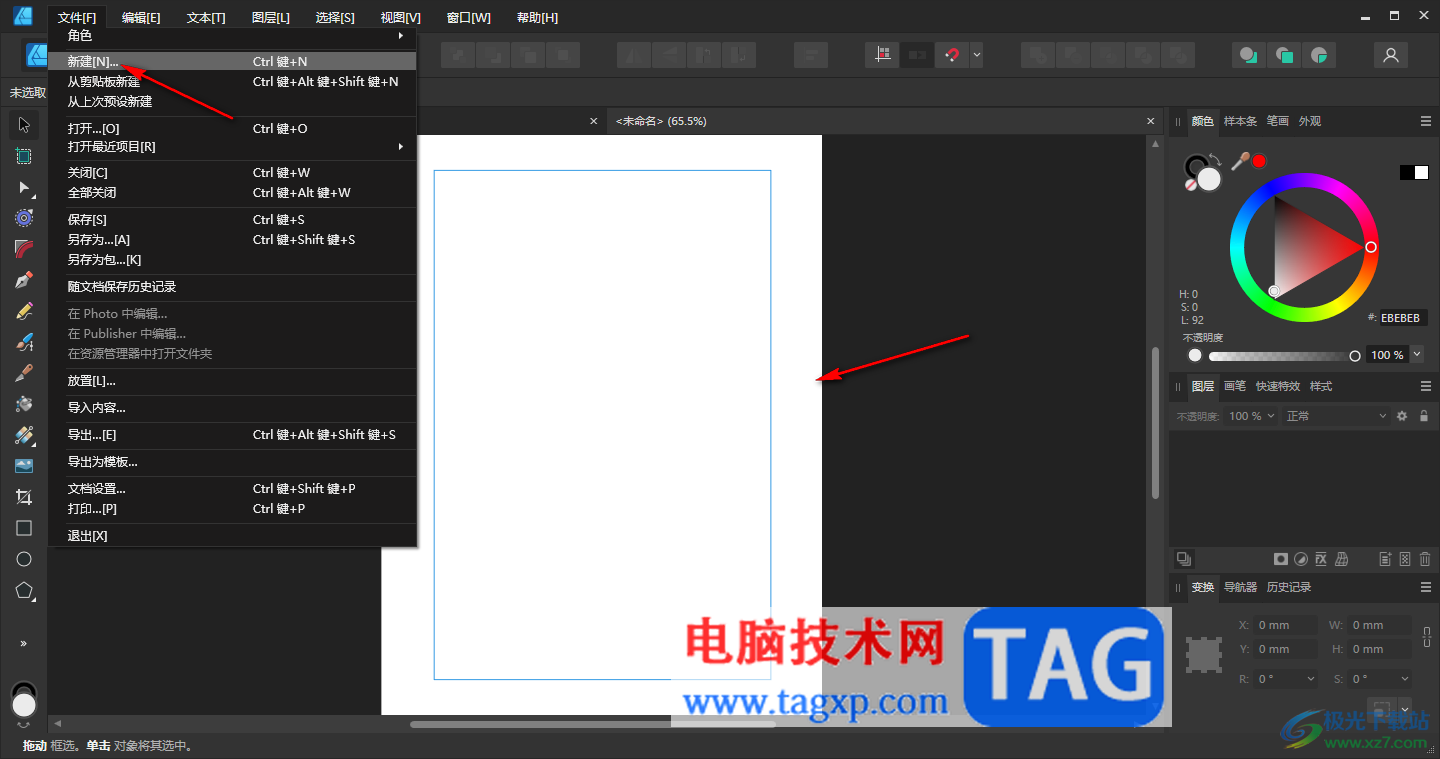Click the X position input field
1440x759 pixels.
tap(1287, 625)
